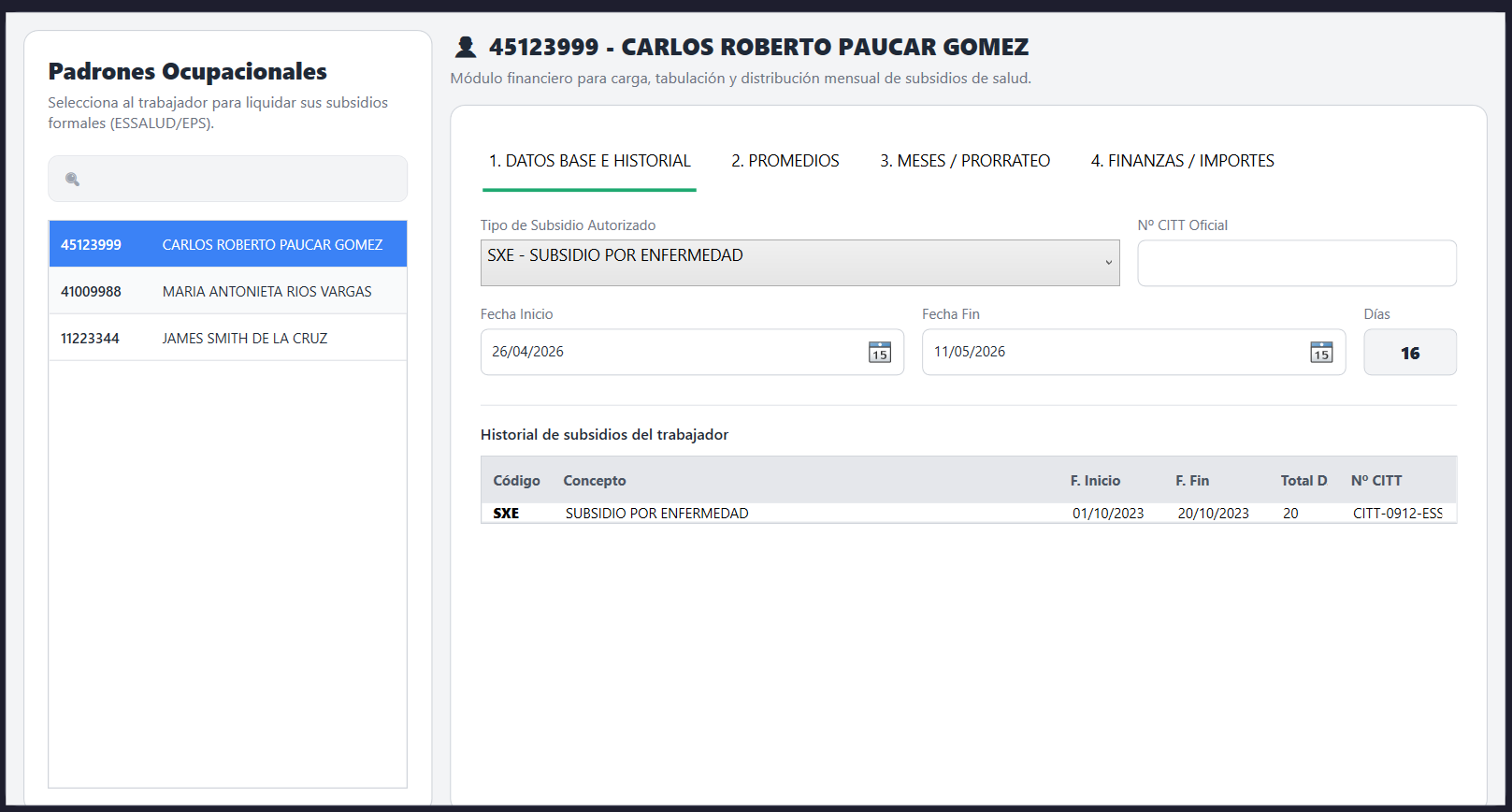Image resolution: width=1512 pixels, height=812 pixels.
Task: Click the Nº CITT Oficial input field
Action: point(1297,263)
